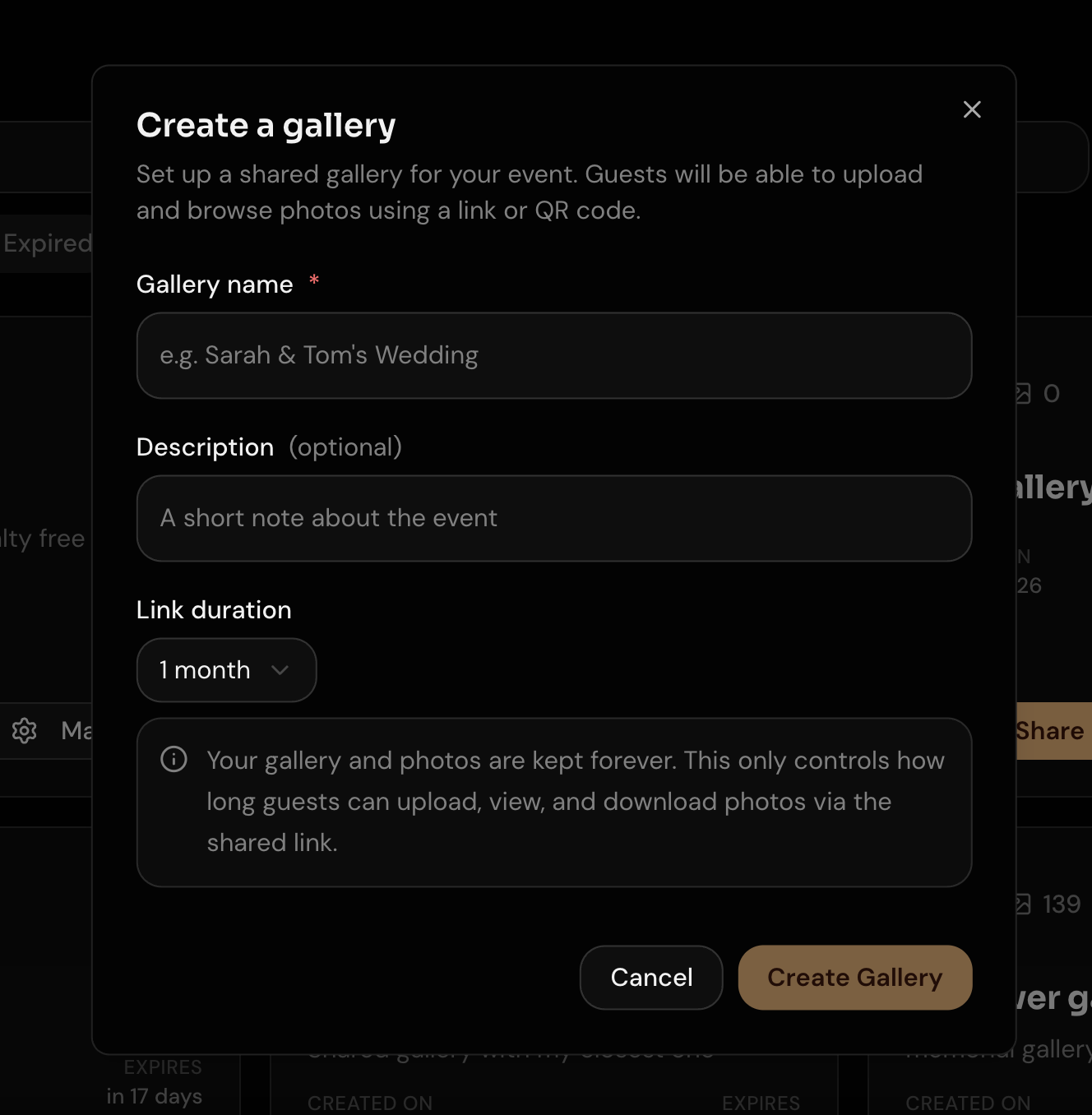Click the Description text area
Screen dimensions: 1092x1115
[x=554, y=518]
